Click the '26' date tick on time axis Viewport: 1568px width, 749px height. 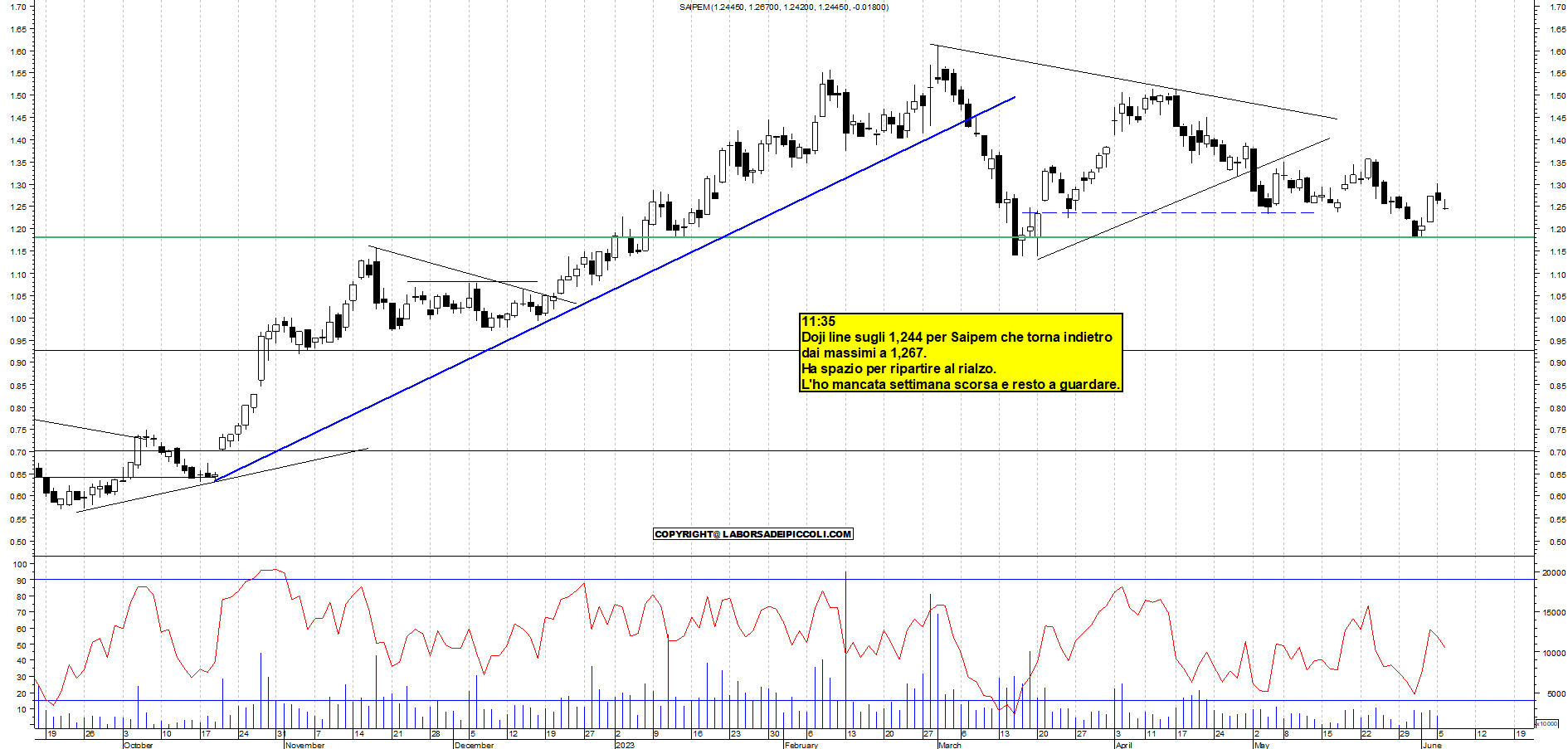[90, 734]
